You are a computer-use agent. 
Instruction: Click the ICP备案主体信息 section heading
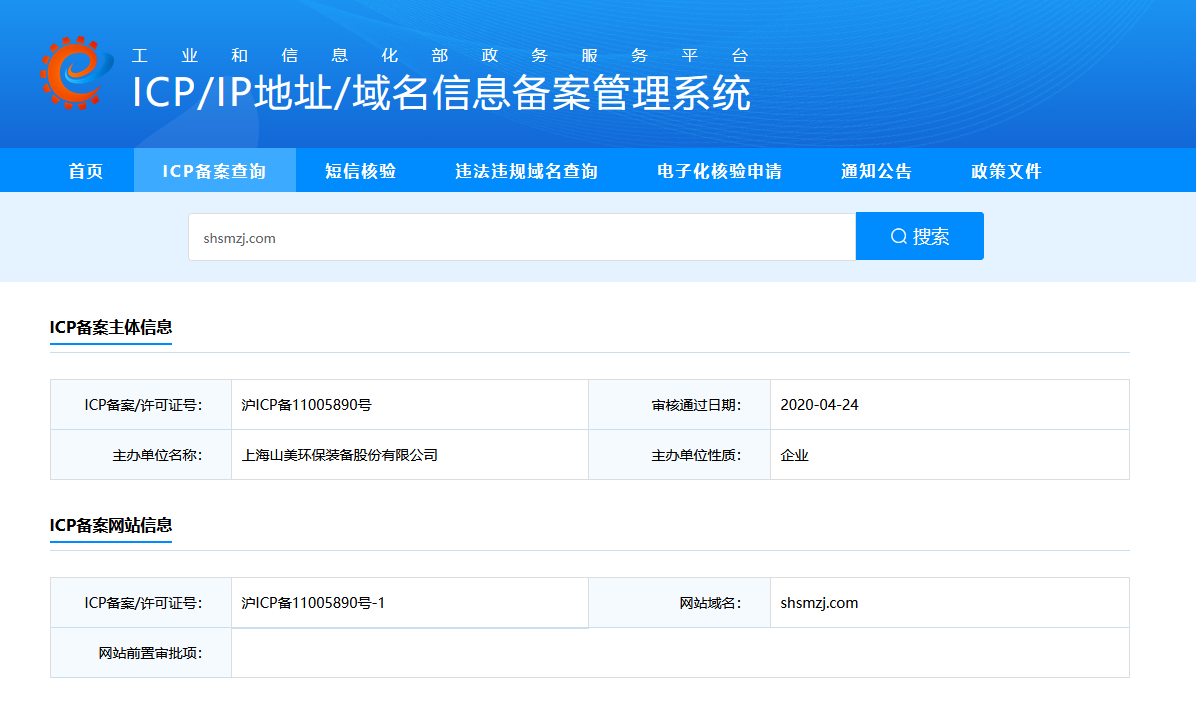click(111, 327)
